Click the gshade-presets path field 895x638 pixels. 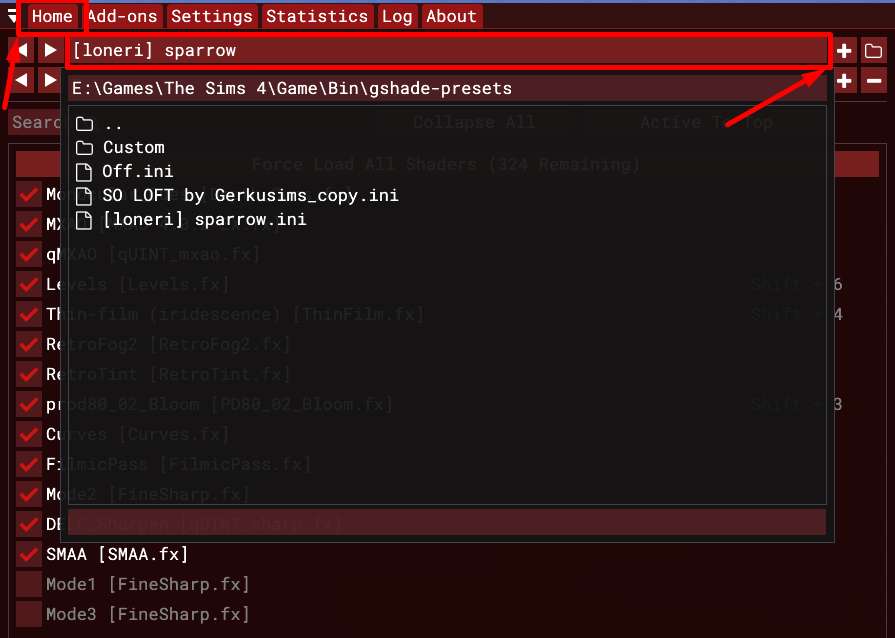tap(447, 89)
